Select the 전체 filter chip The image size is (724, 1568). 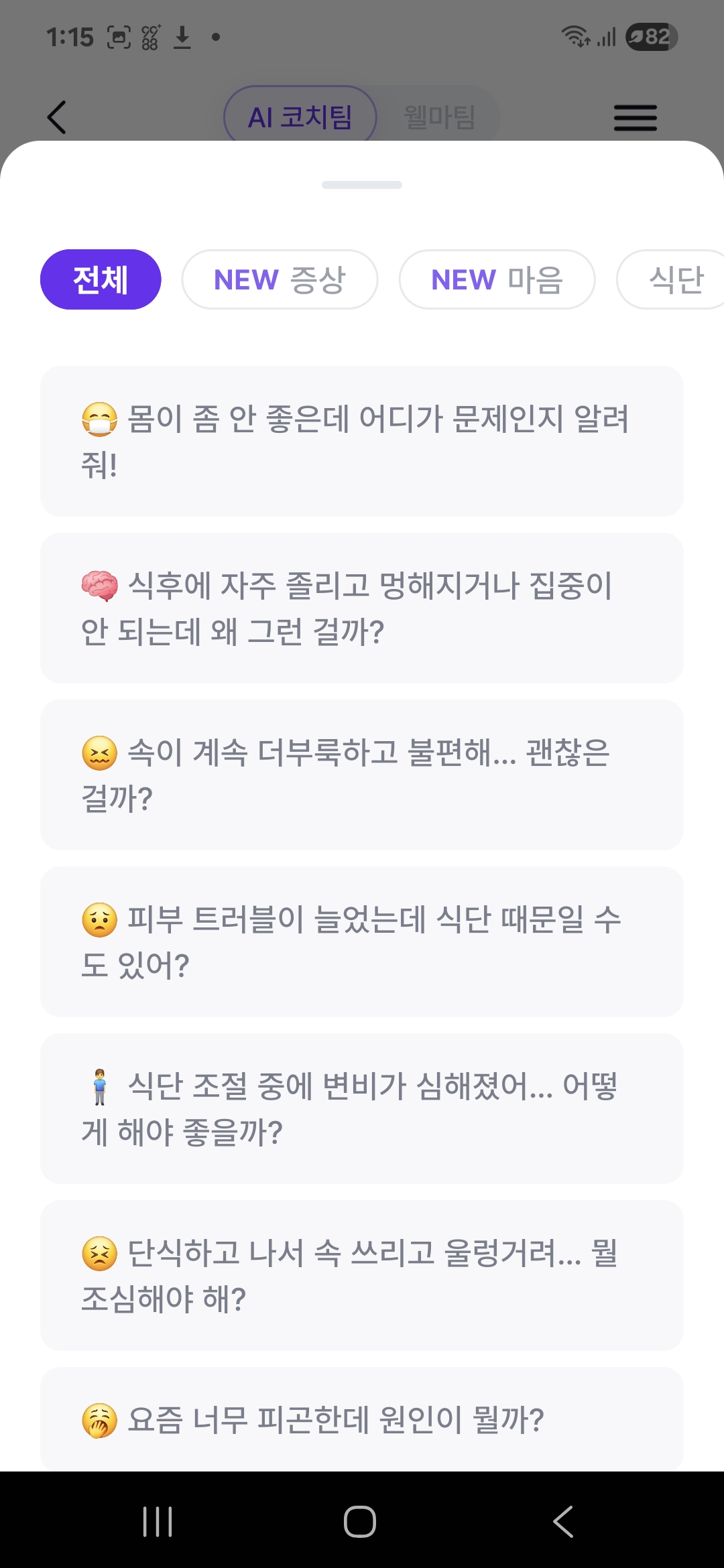101,279
